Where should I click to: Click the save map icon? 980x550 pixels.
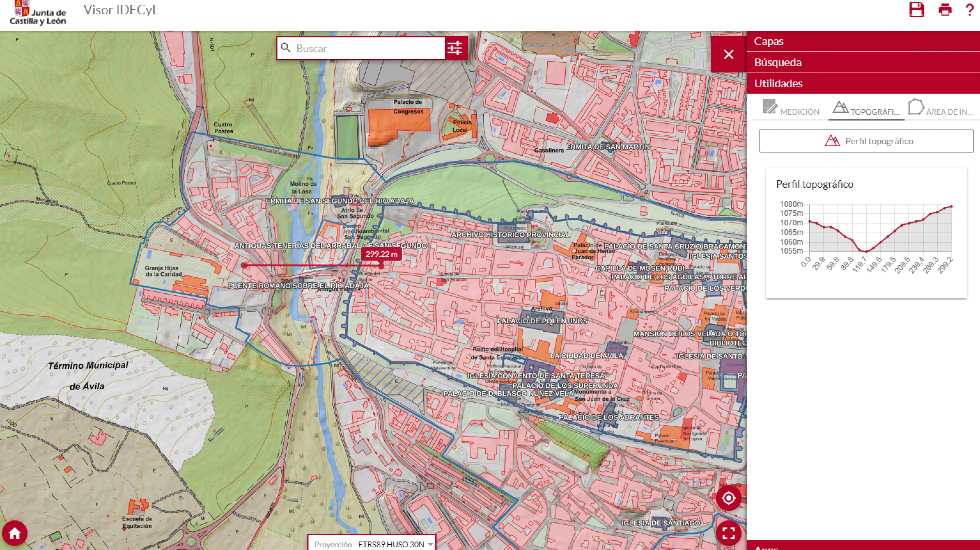click(x=916, y=10)
